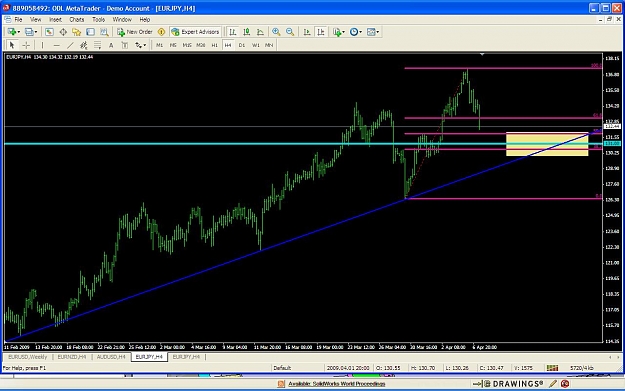
Task: Expand the New Chart dropdown arrow
Action: pyautogui.click(x=19, y=32)
